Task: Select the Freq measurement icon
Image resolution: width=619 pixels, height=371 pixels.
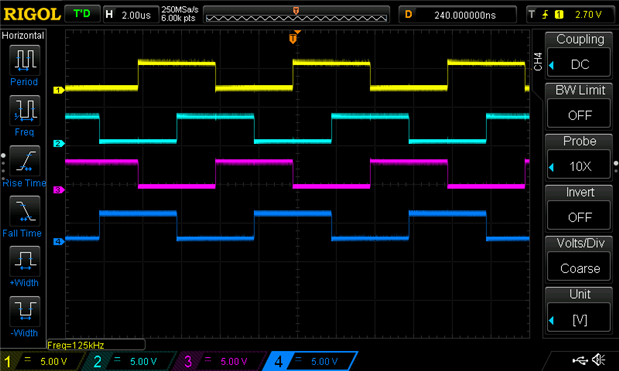Action: (24, 111)
